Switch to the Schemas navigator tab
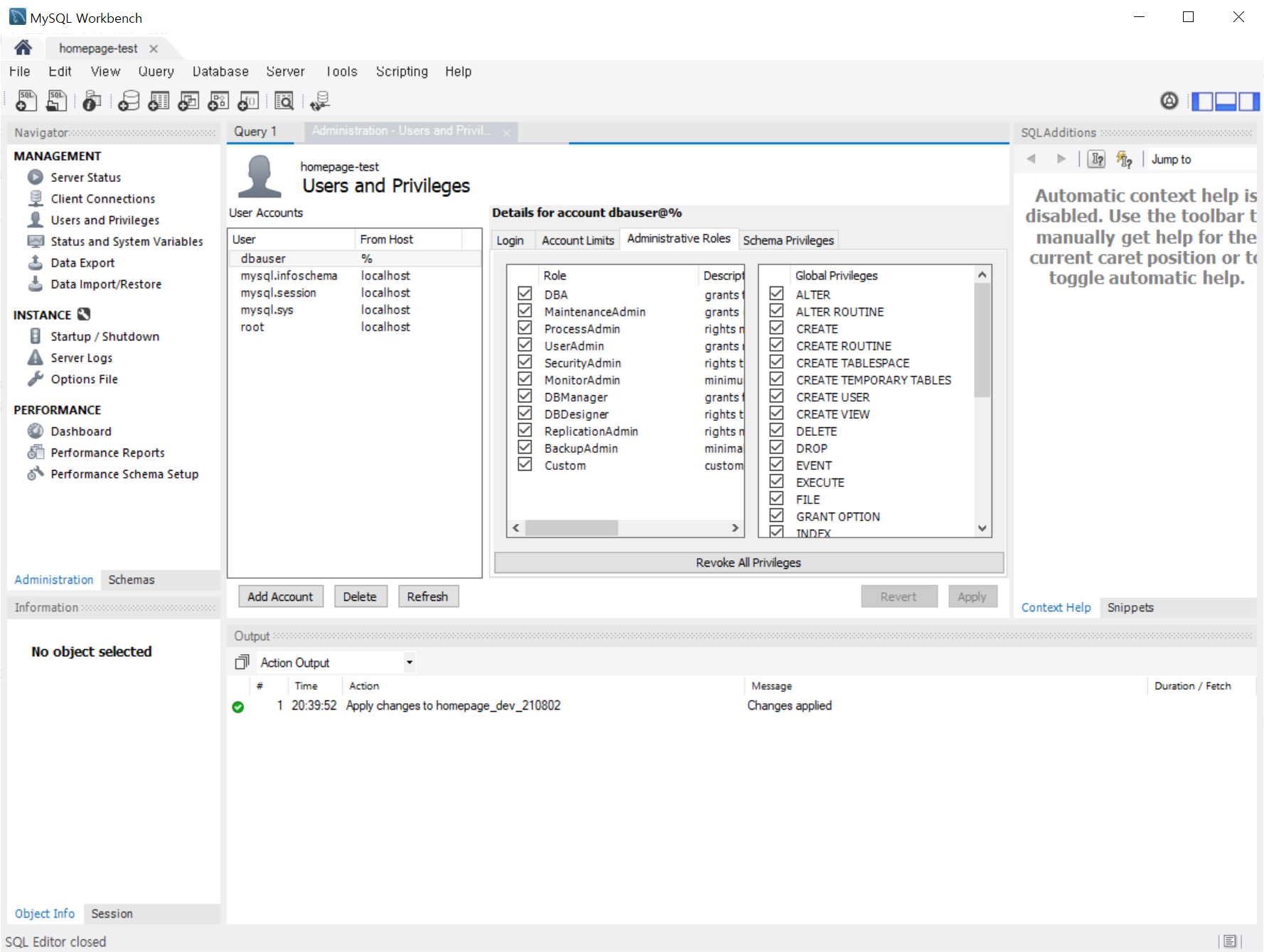The image size is (1264, 952). (x=132, y=579)
